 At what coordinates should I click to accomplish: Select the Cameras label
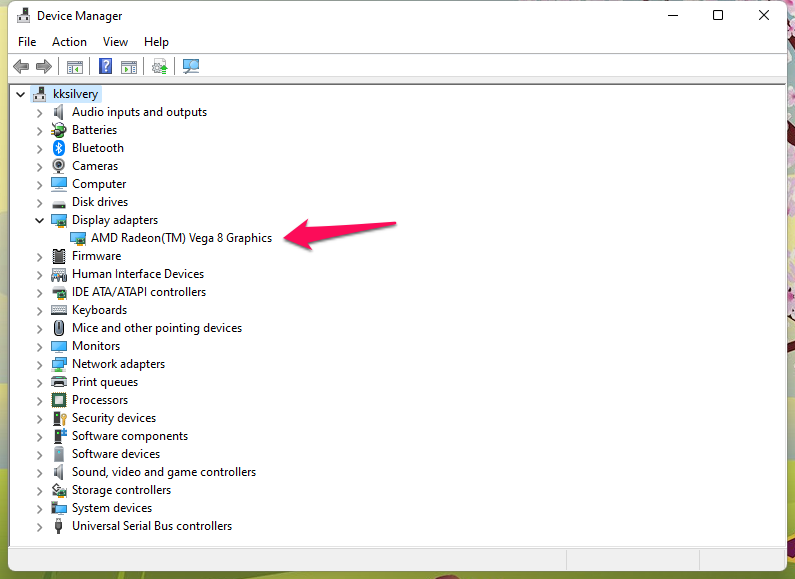[x=95, y=166]
